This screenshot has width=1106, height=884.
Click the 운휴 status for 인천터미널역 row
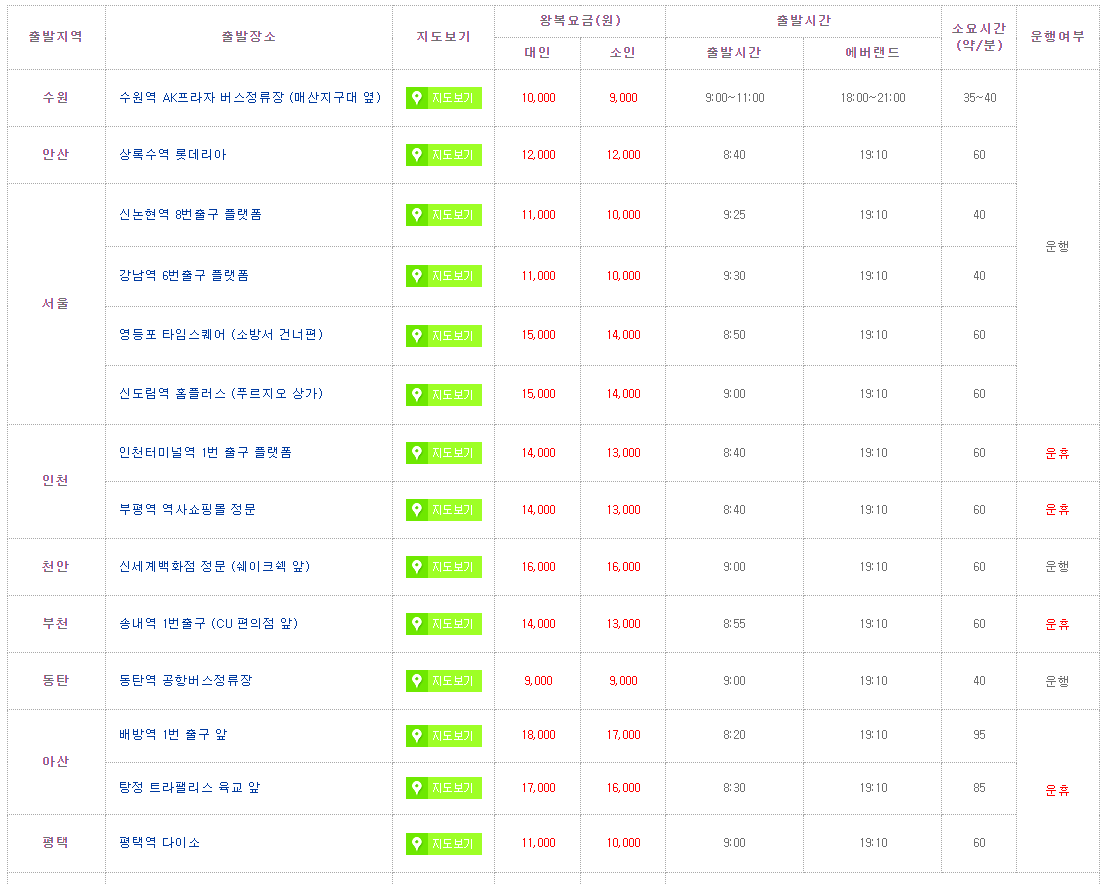[1058, 452]
